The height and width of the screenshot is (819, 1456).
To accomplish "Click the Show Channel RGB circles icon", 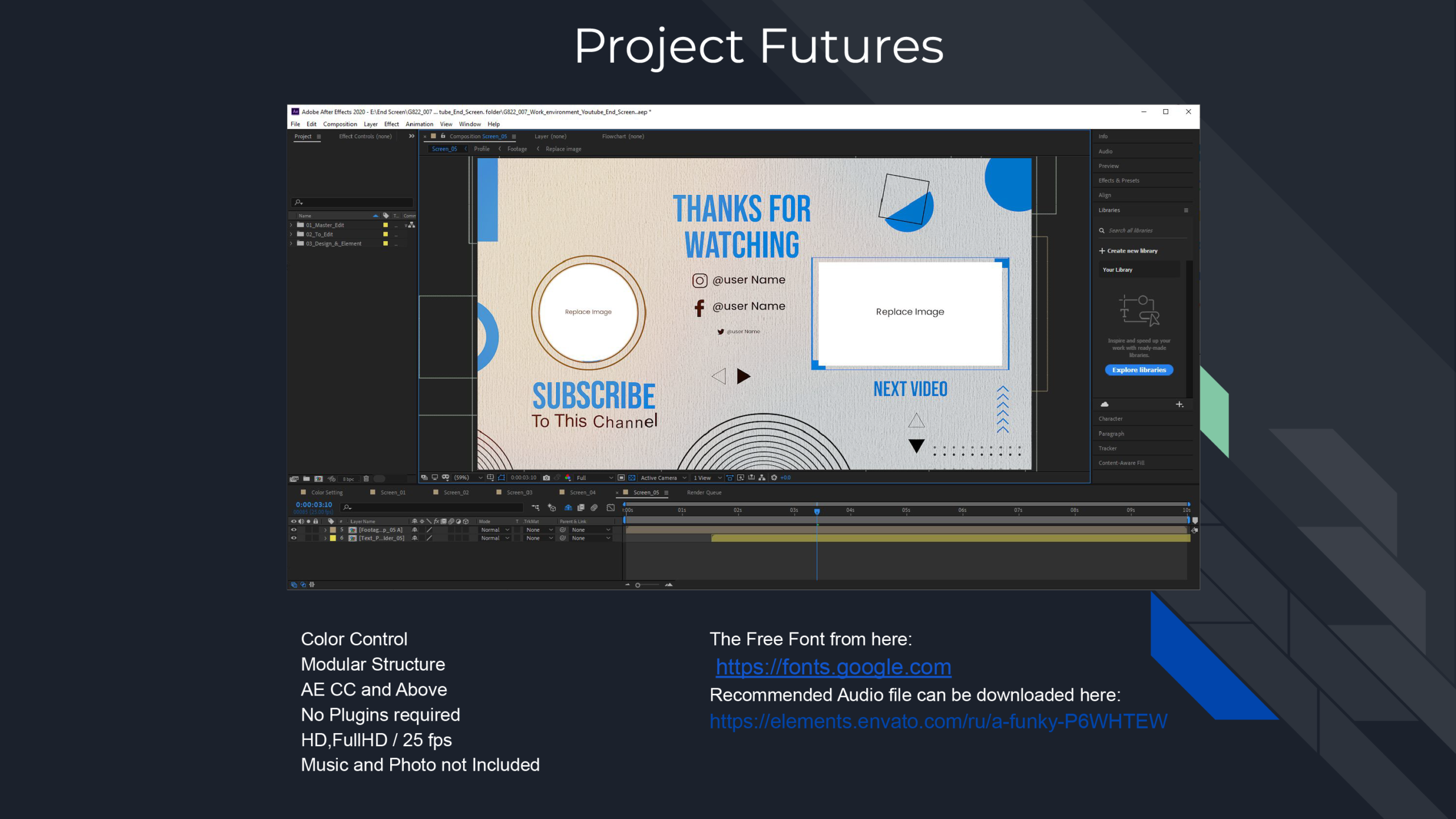I will point(568,478).
